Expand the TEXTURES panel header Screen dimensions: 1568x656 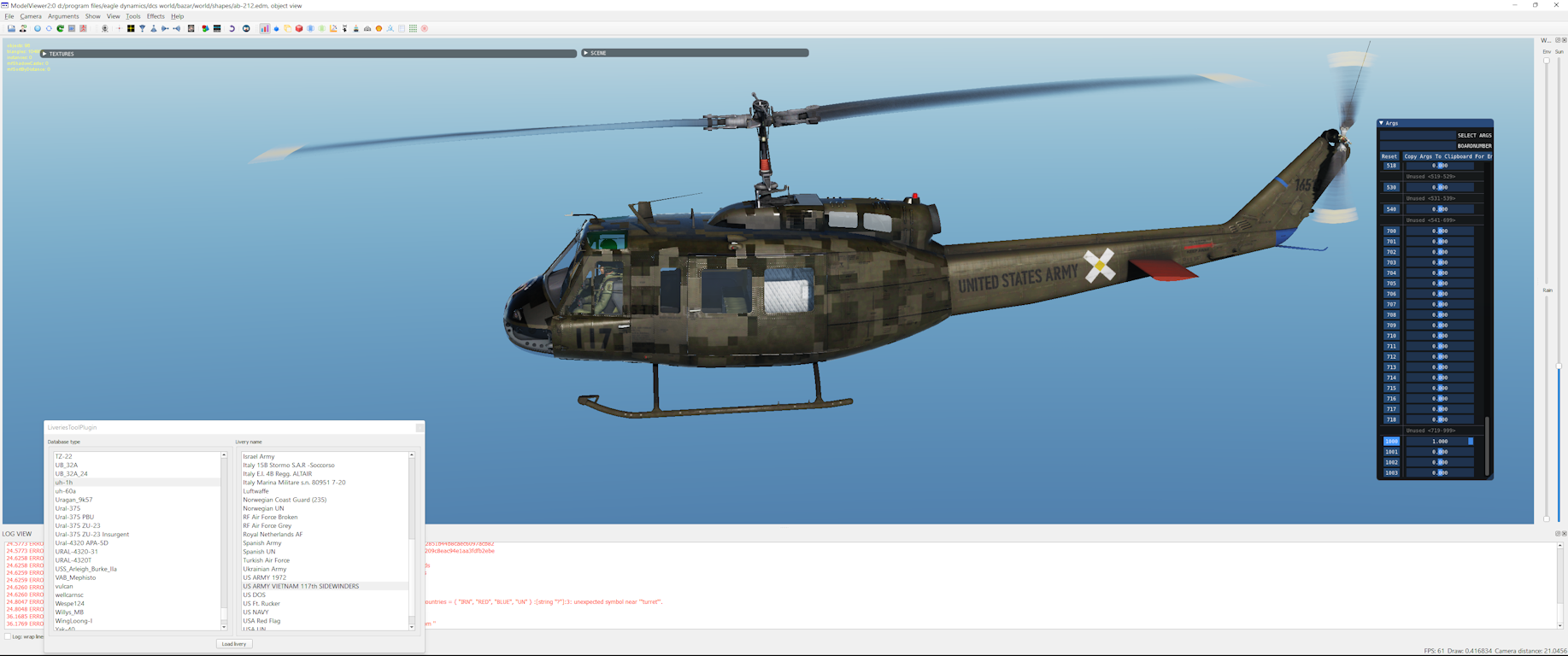click(308, 53)
